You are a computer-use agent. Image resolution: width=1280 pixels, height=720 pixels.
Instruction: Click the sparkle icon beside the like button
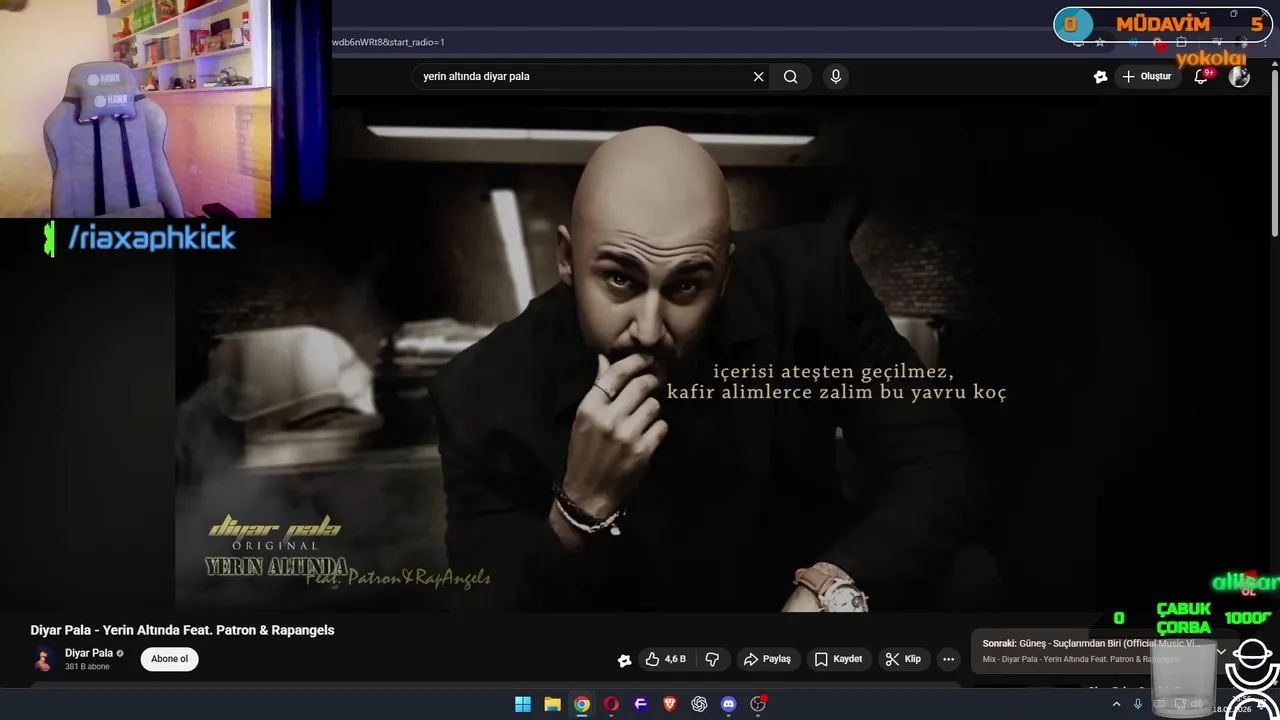[x=624, y=660]
